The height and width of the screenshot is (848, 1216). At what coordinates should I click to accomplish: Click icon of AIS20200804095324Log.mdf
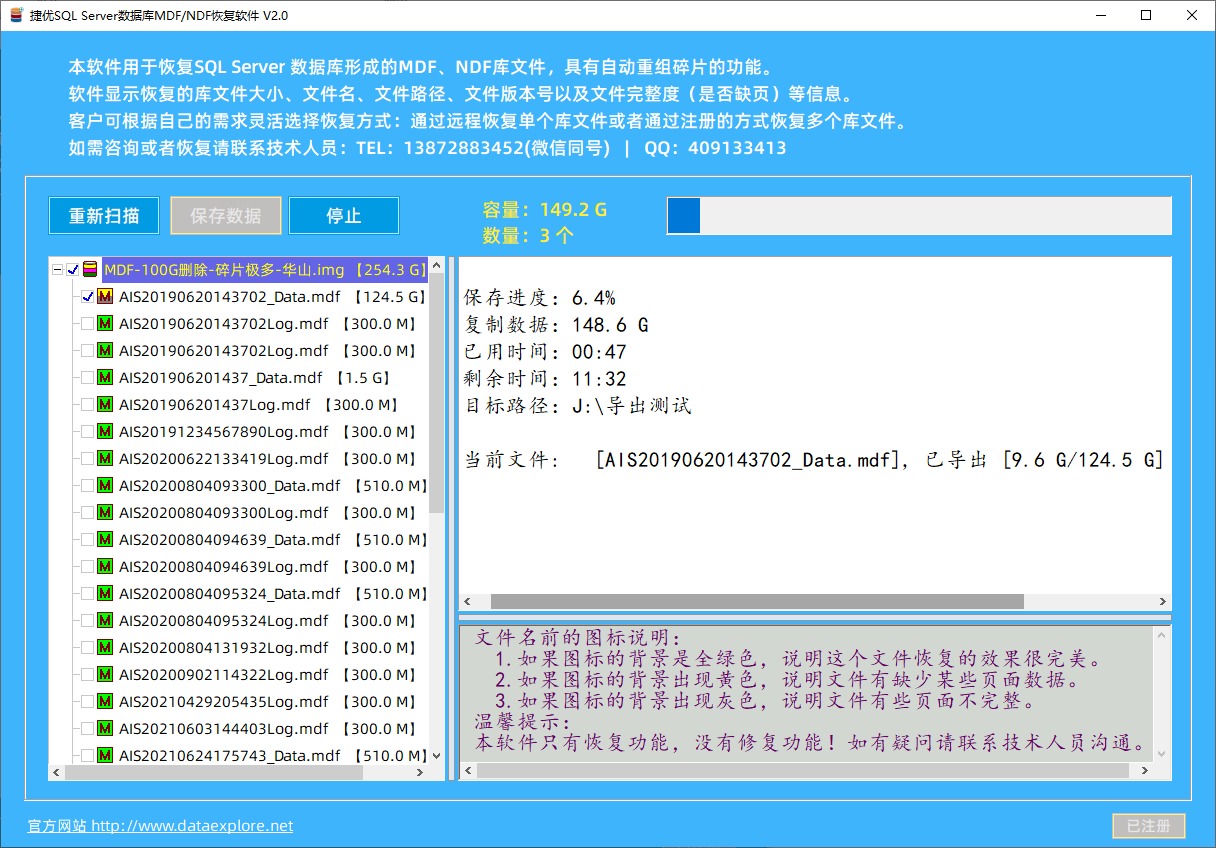(104, 621)
